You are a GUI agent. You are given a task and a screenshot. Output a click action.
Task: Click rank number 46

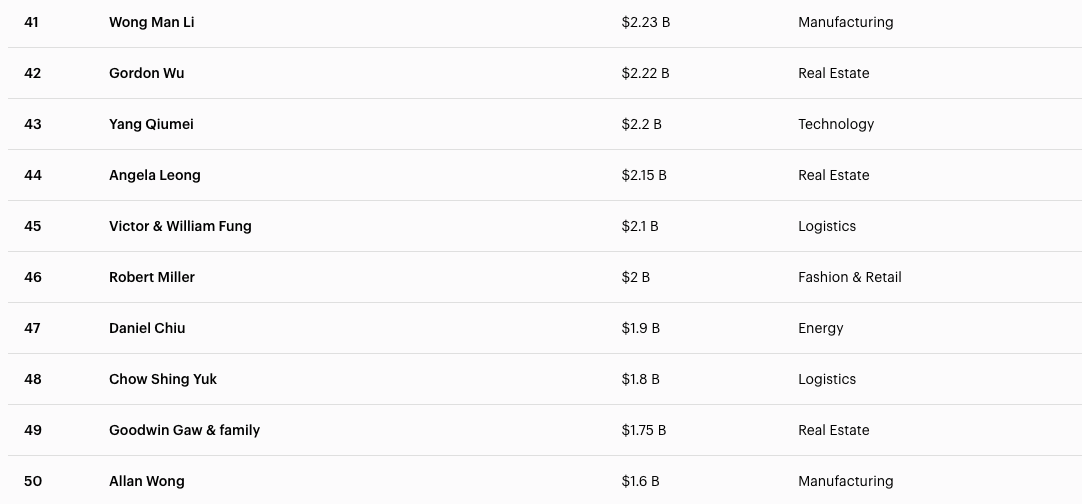click(x=33, y=277)
